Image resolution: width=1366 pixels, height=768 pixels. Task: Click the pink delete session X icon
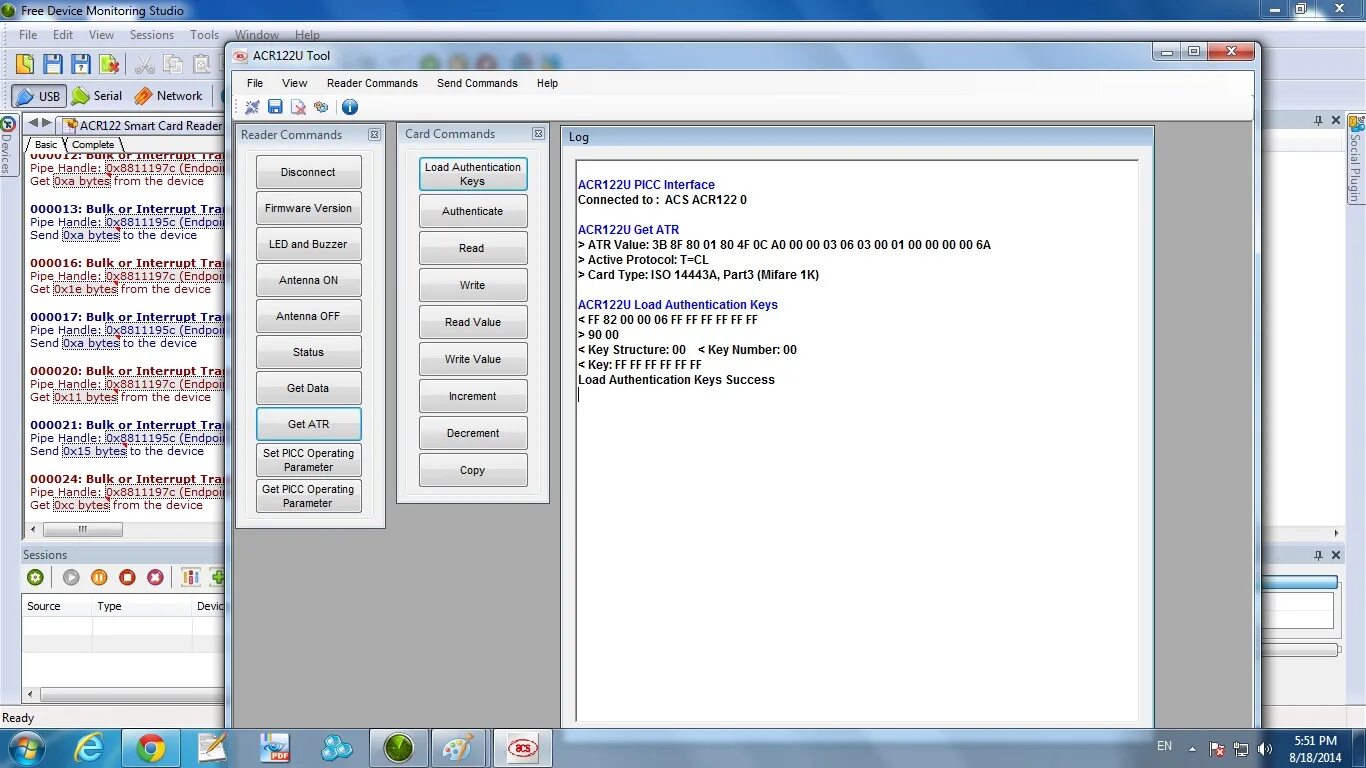155,577
